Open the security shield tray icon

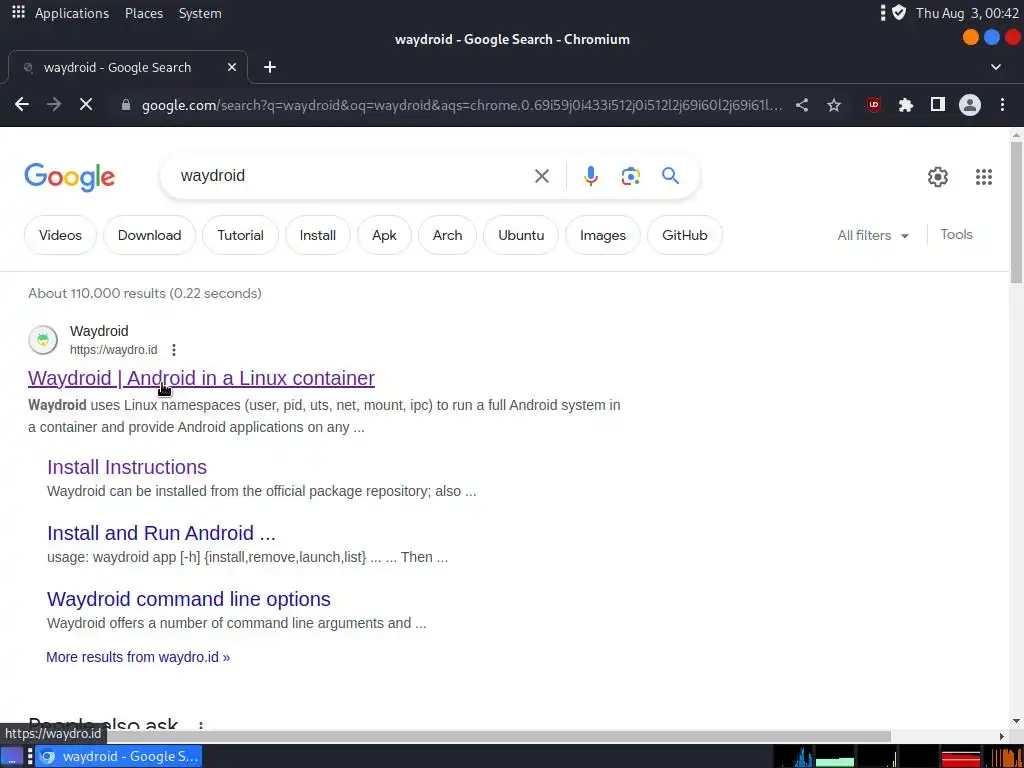[899, 12]
